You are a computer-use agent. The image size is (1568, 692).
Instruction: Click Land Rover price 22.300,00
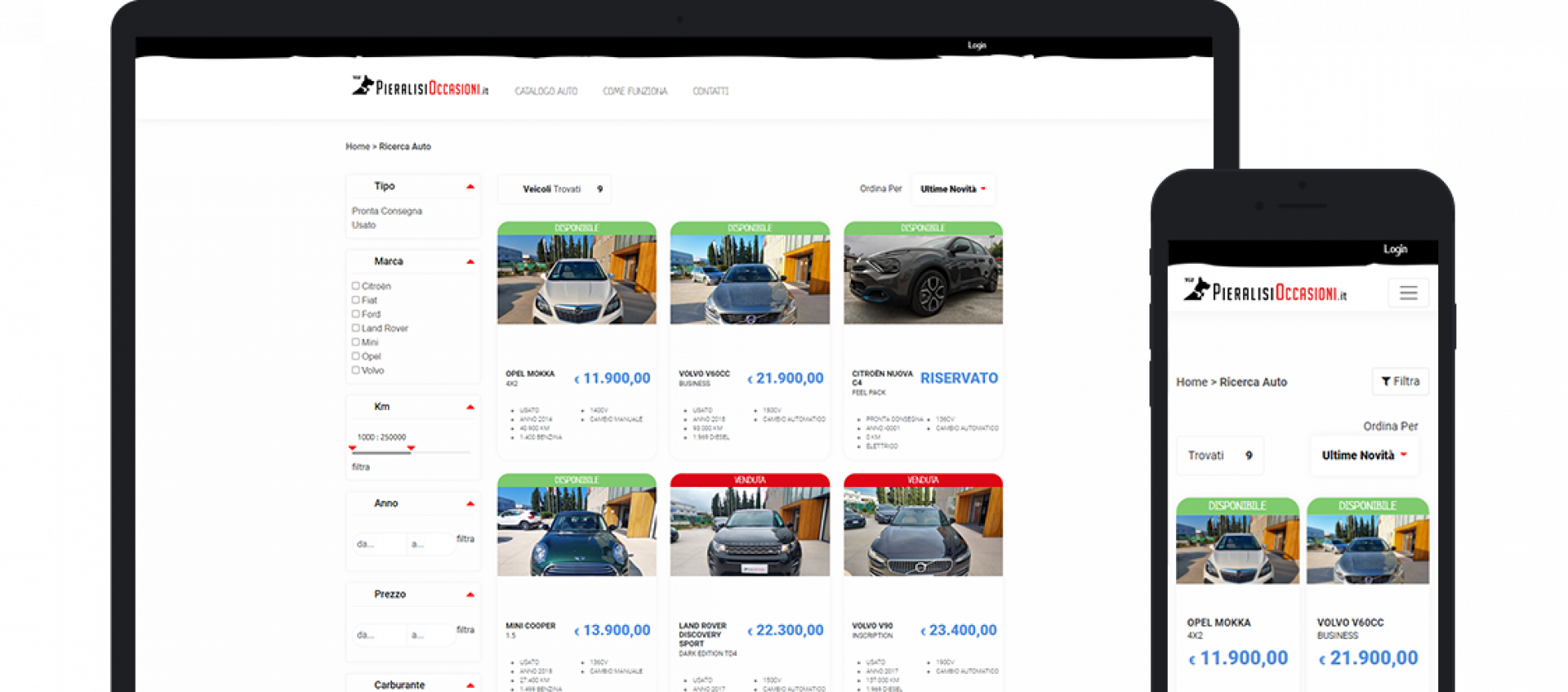786,631
